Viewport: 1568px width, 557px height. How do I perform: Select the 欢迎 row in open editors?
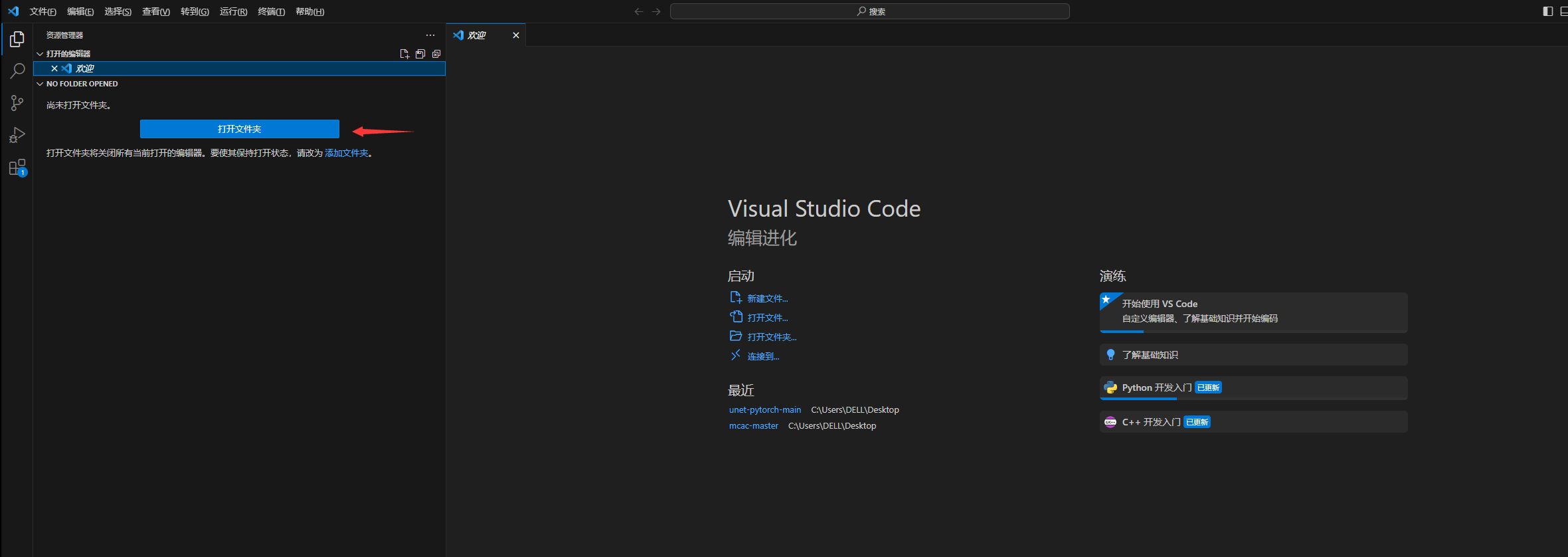coord(240,68)
